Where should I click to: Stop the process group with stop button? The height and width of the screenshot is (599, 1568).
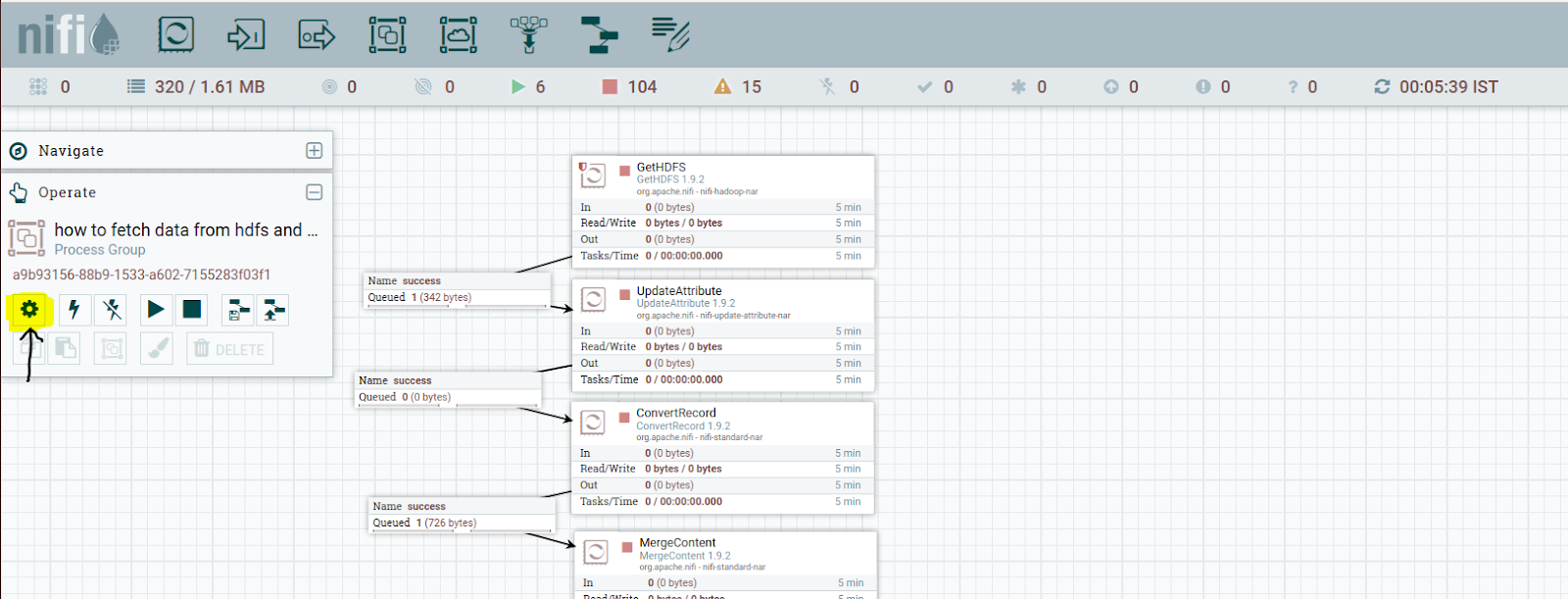192,310
